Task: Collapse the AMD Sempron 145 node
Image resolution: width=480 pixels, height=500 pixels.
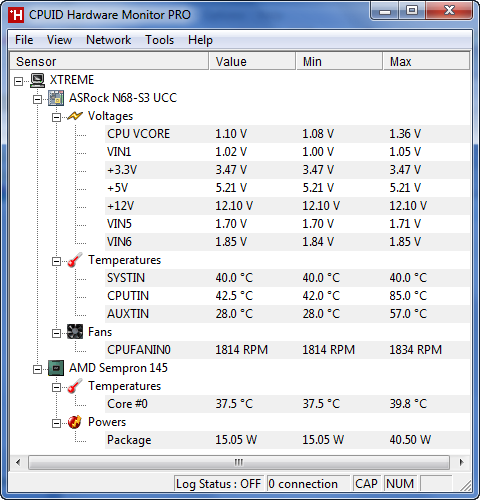Action: tap(38, 369)
